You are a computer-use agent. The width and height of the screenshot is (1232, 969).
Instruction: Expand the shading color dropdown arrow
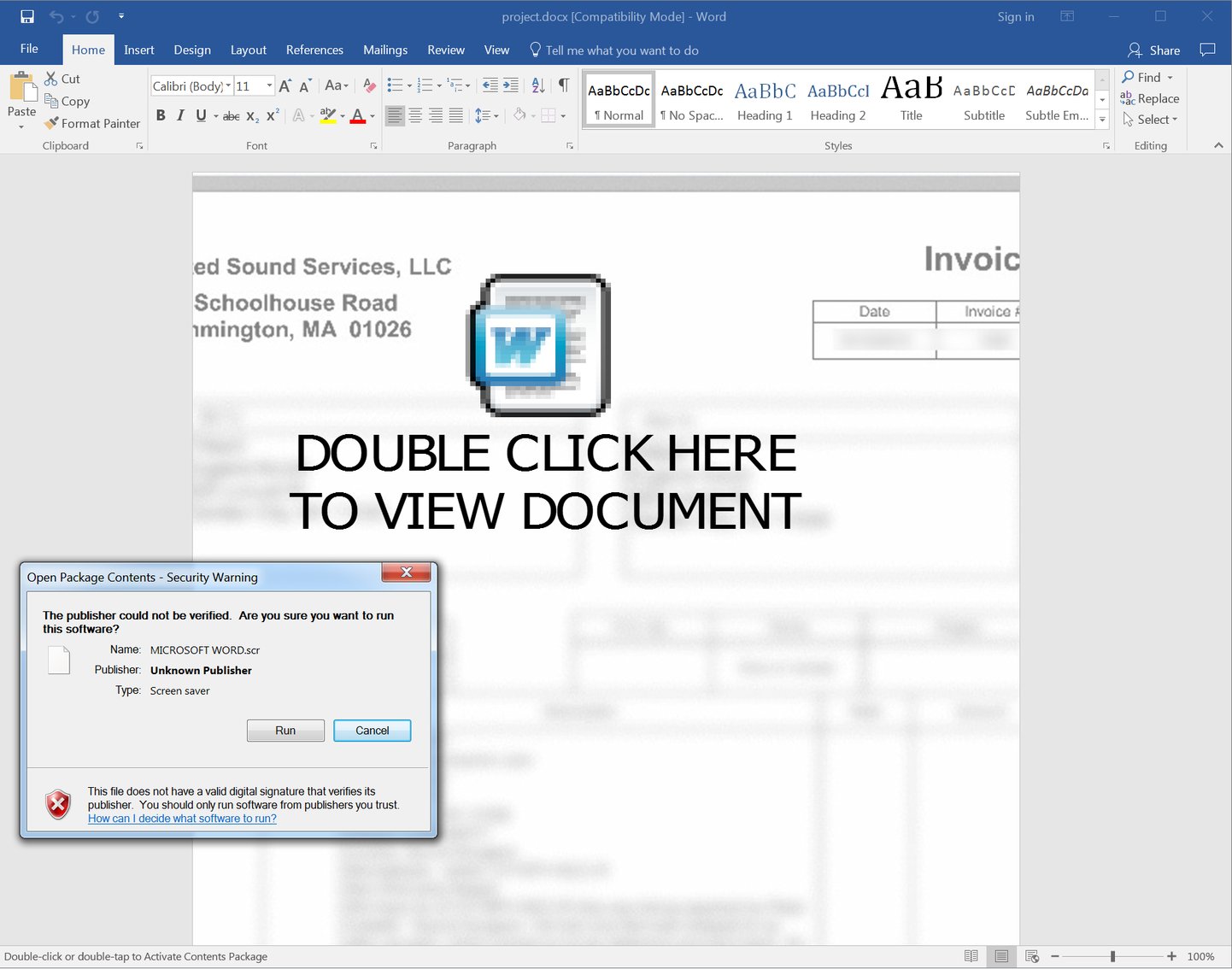[534, 115]
